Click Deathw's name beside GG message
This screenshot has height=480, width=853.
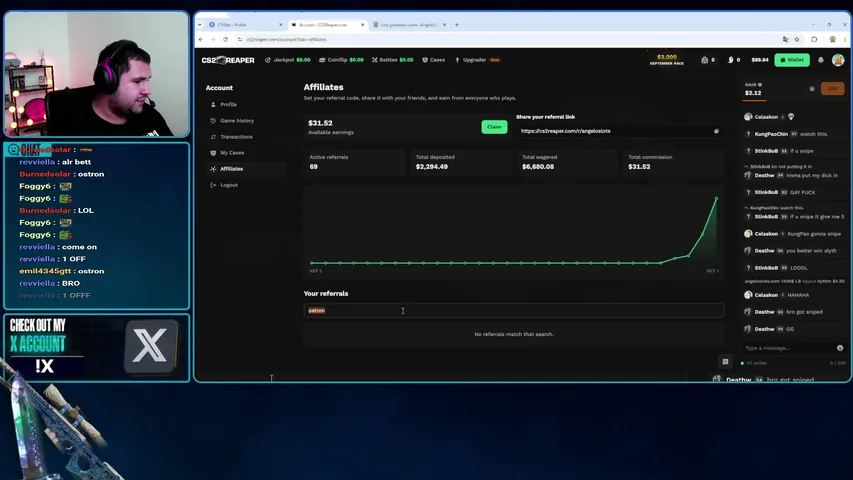tap(764, 329)
